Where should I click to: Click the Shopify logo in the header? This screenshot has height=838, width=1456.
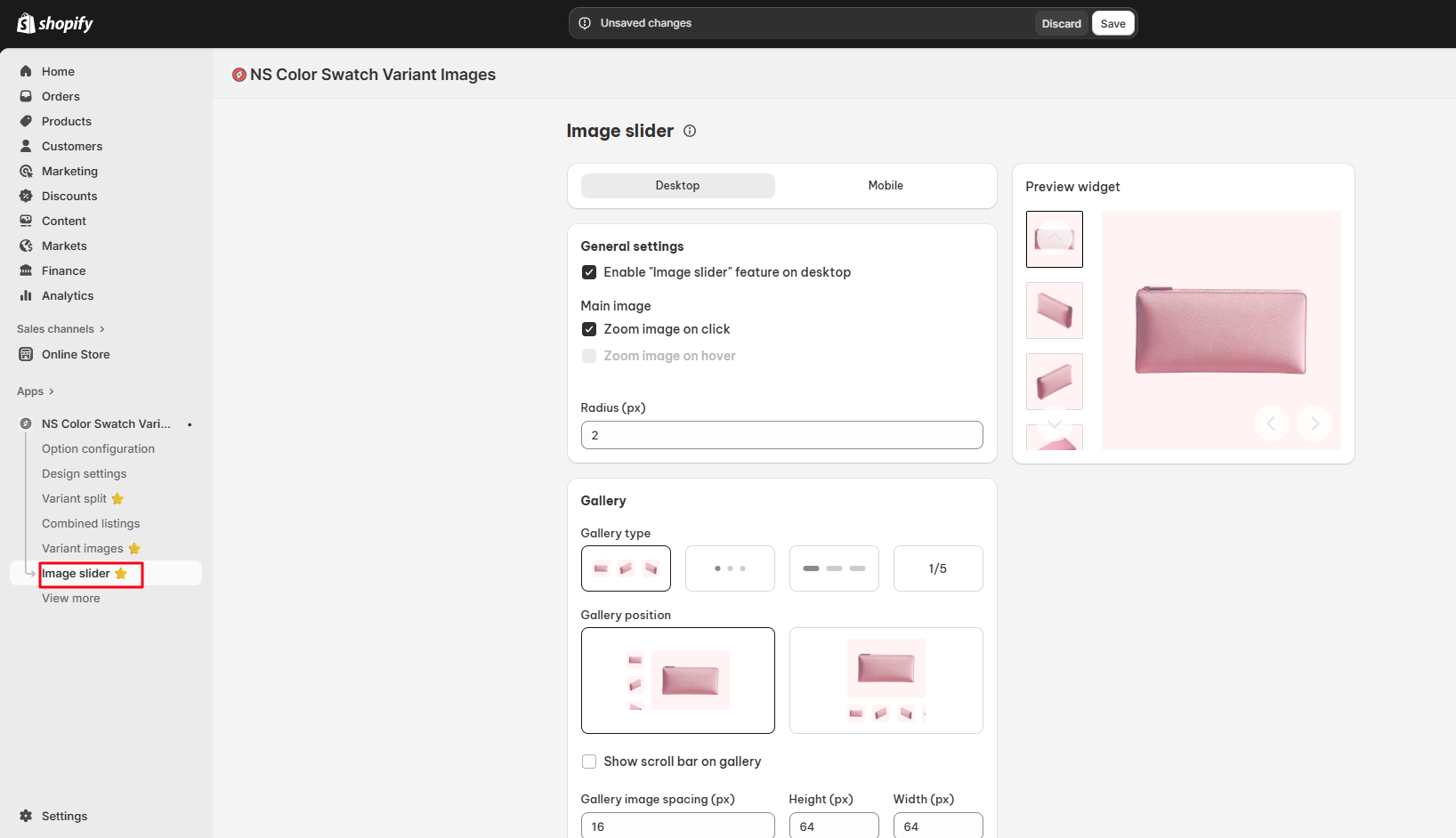(x=55, y=23)
